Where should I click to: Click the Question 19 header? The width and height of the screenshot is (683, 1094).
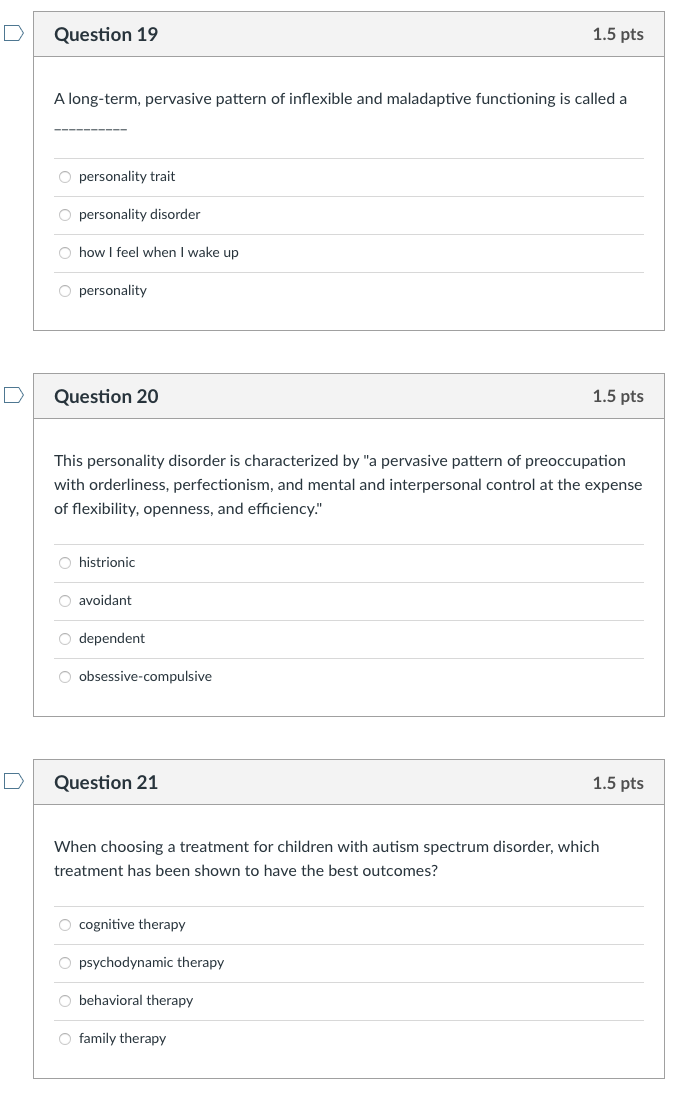click(106, 34)
